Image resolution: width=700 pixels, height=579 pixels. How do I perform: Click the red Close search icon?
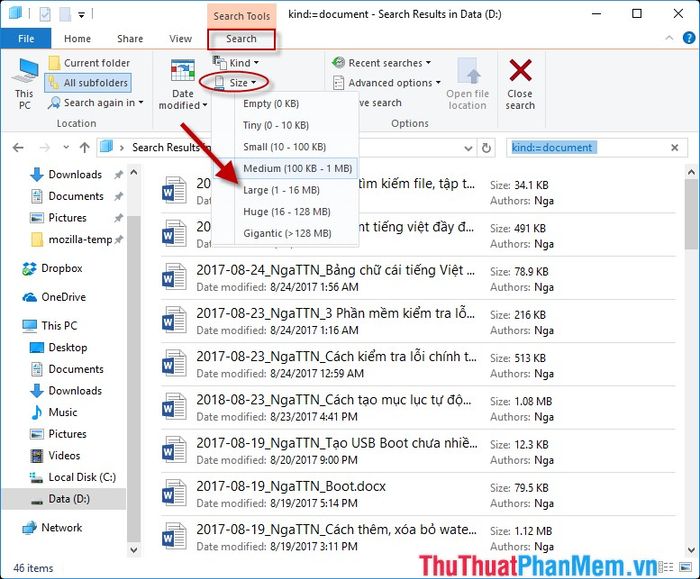tap(520, 71)
